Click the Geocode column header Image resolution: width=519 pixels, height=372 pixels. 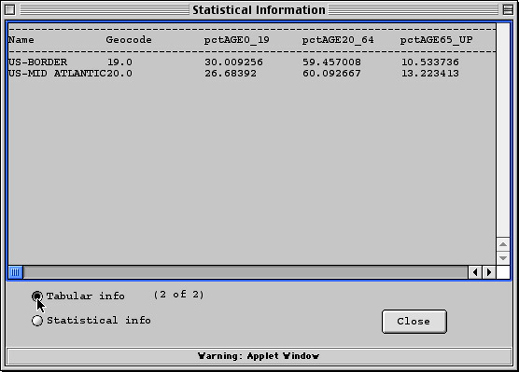129,40
